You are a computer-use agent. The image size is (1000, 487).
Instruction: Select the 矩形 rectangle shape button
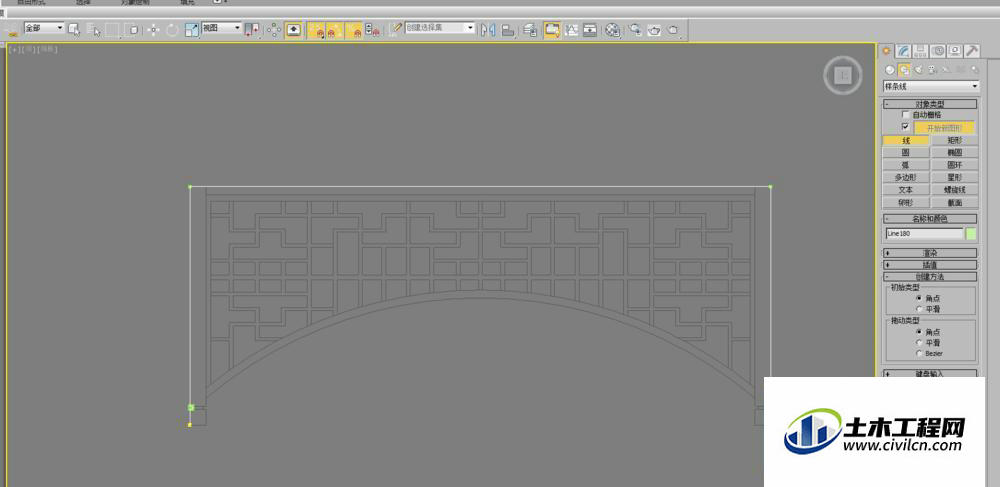coord(954,140)
